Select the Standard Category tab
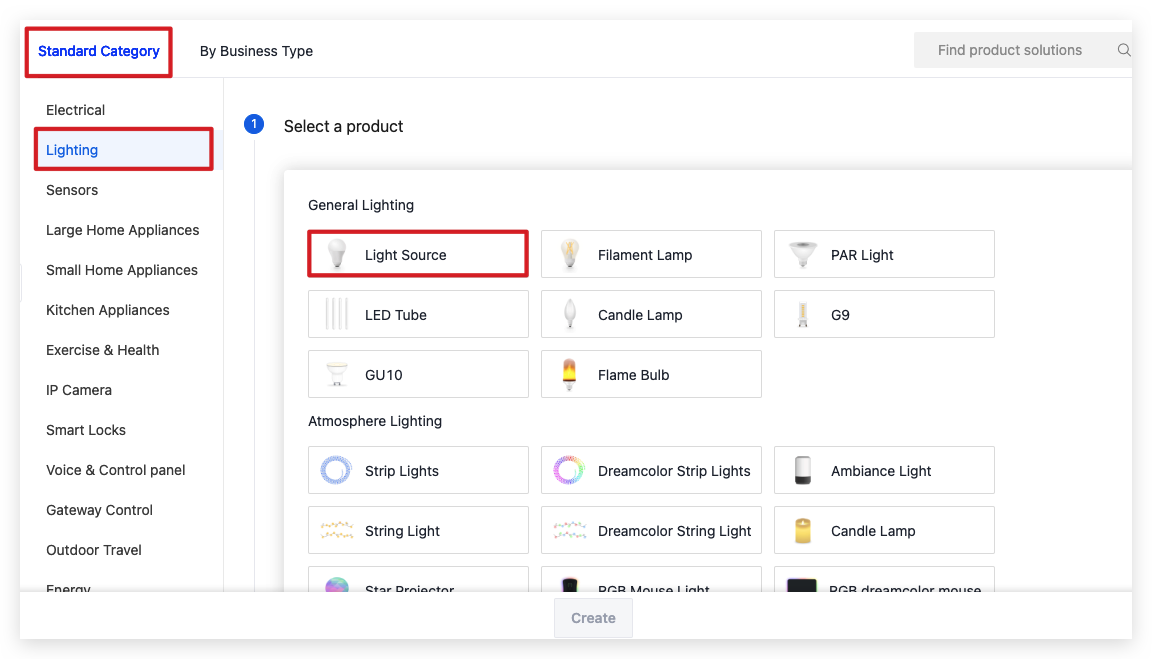This screenshot has width=1152, height=659. (x=98, y=50)
